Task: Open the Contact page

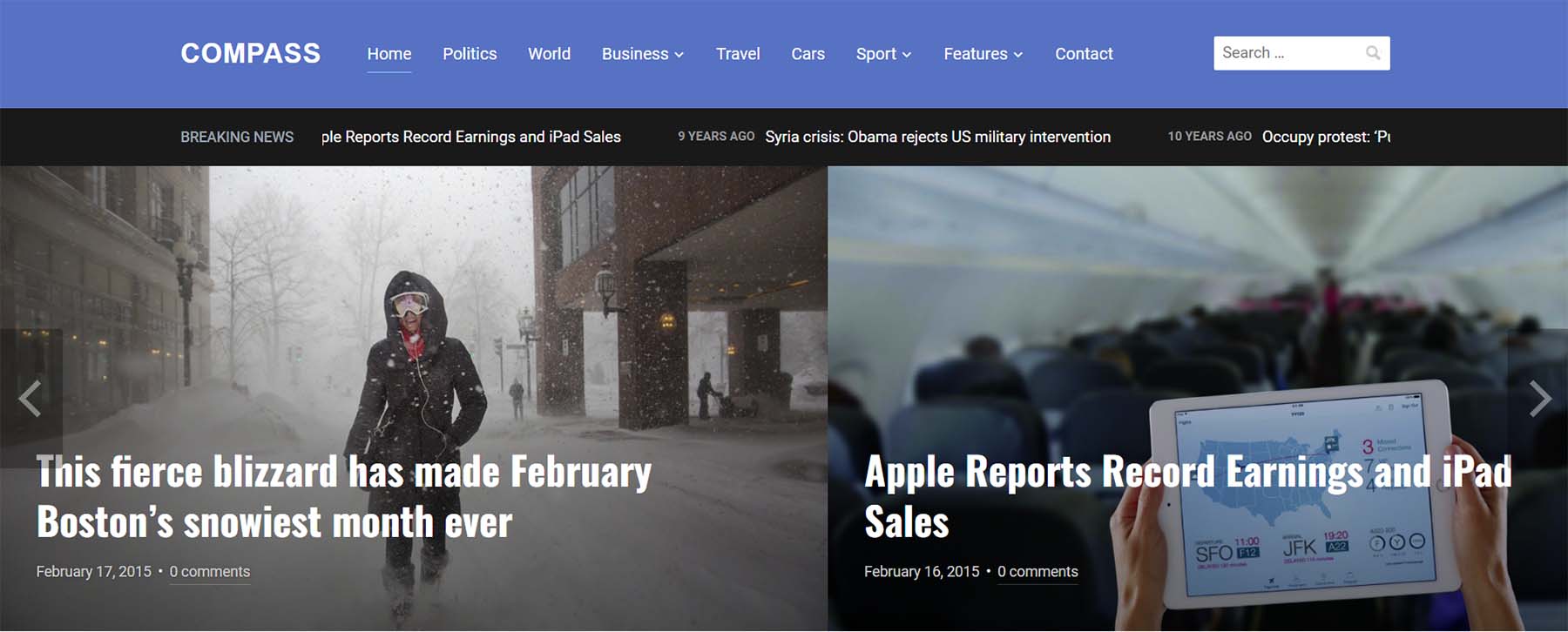Action: click(1084, 54)
